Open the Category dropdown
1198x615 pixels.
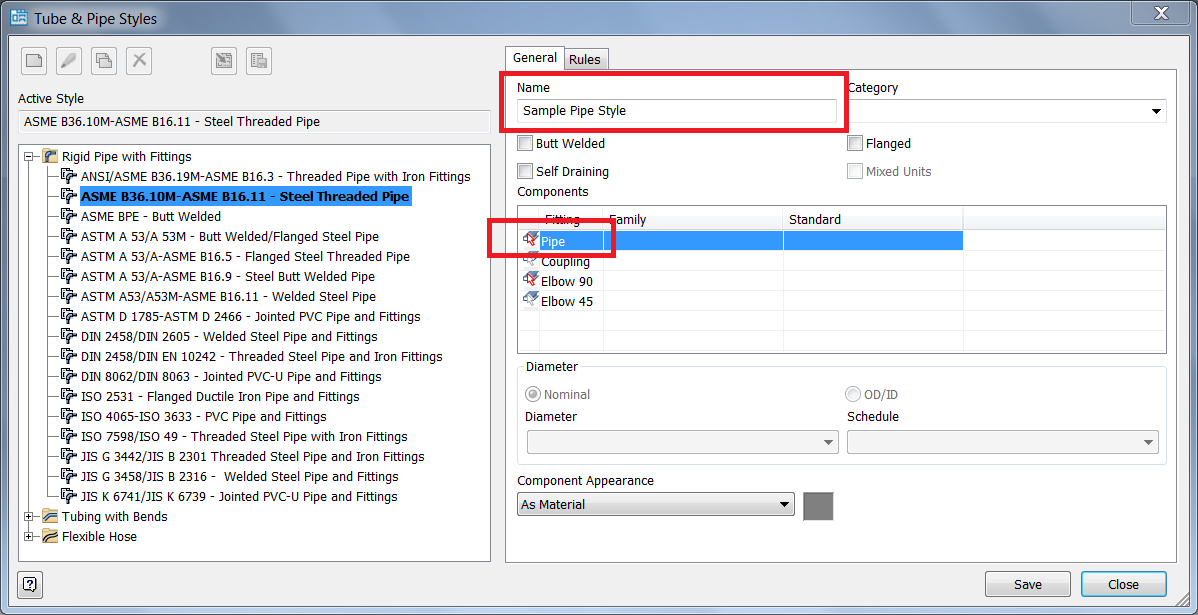pyautogui.click(x=1156, y=111)
